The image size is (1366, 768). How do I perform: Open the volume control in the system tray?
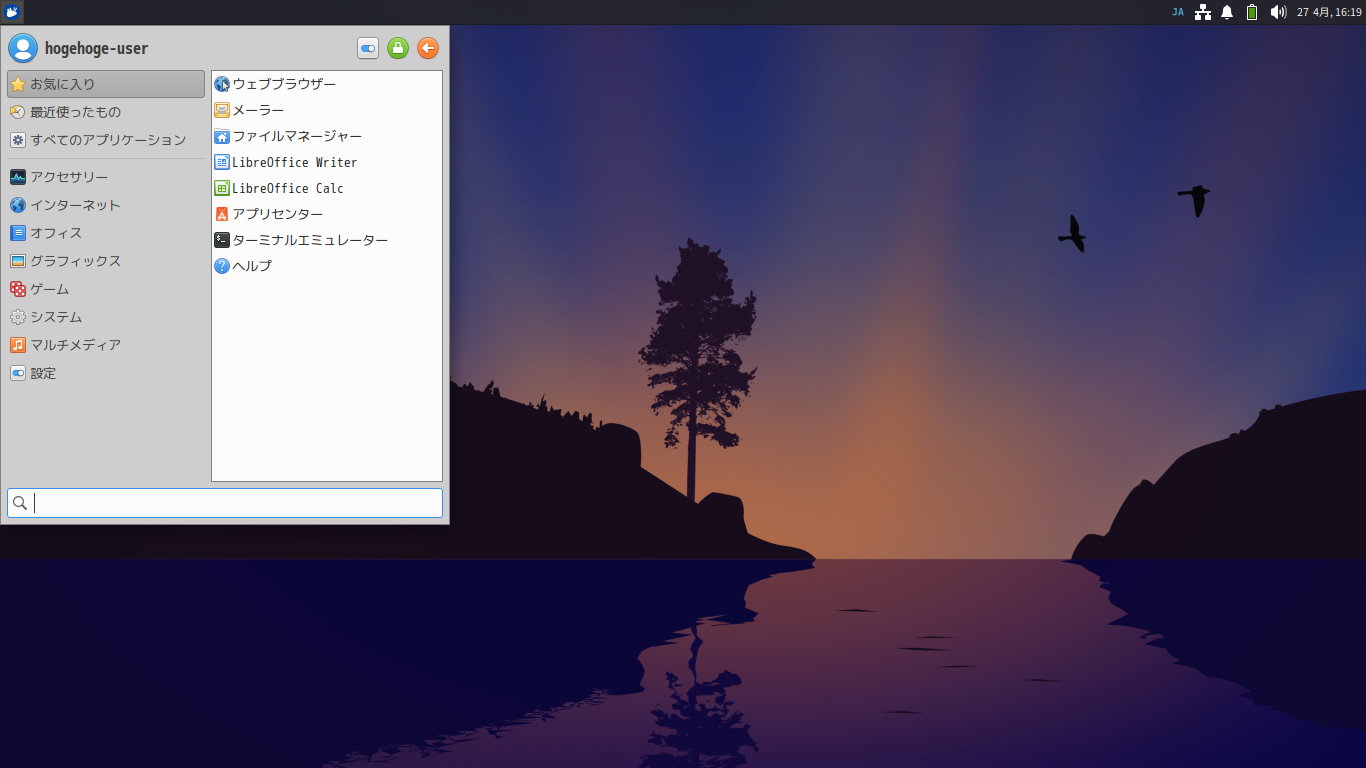click(1278, 12)
